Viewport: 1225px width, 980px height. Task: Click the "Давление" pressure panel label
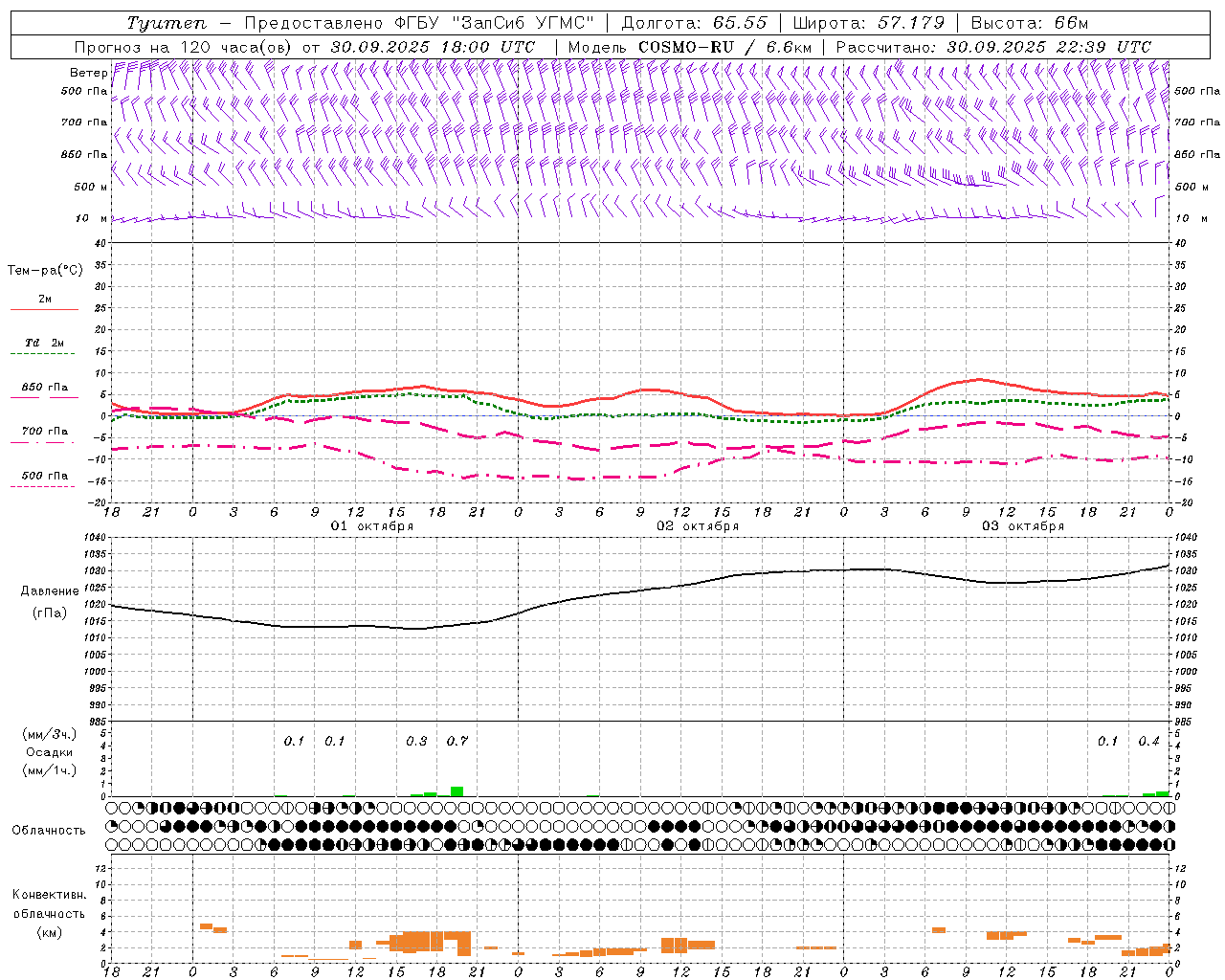click(50, 591)
